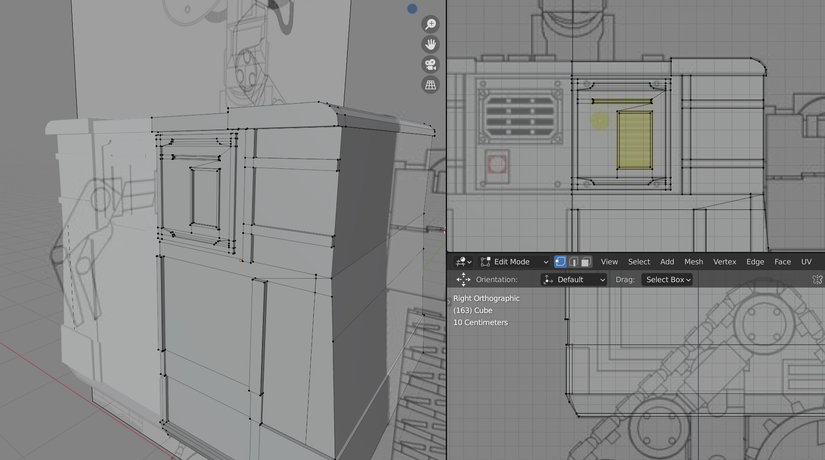Click the 10 Centimeters grid scale text
The width and height of the screenshot is (825, 460).
point(480,323)
